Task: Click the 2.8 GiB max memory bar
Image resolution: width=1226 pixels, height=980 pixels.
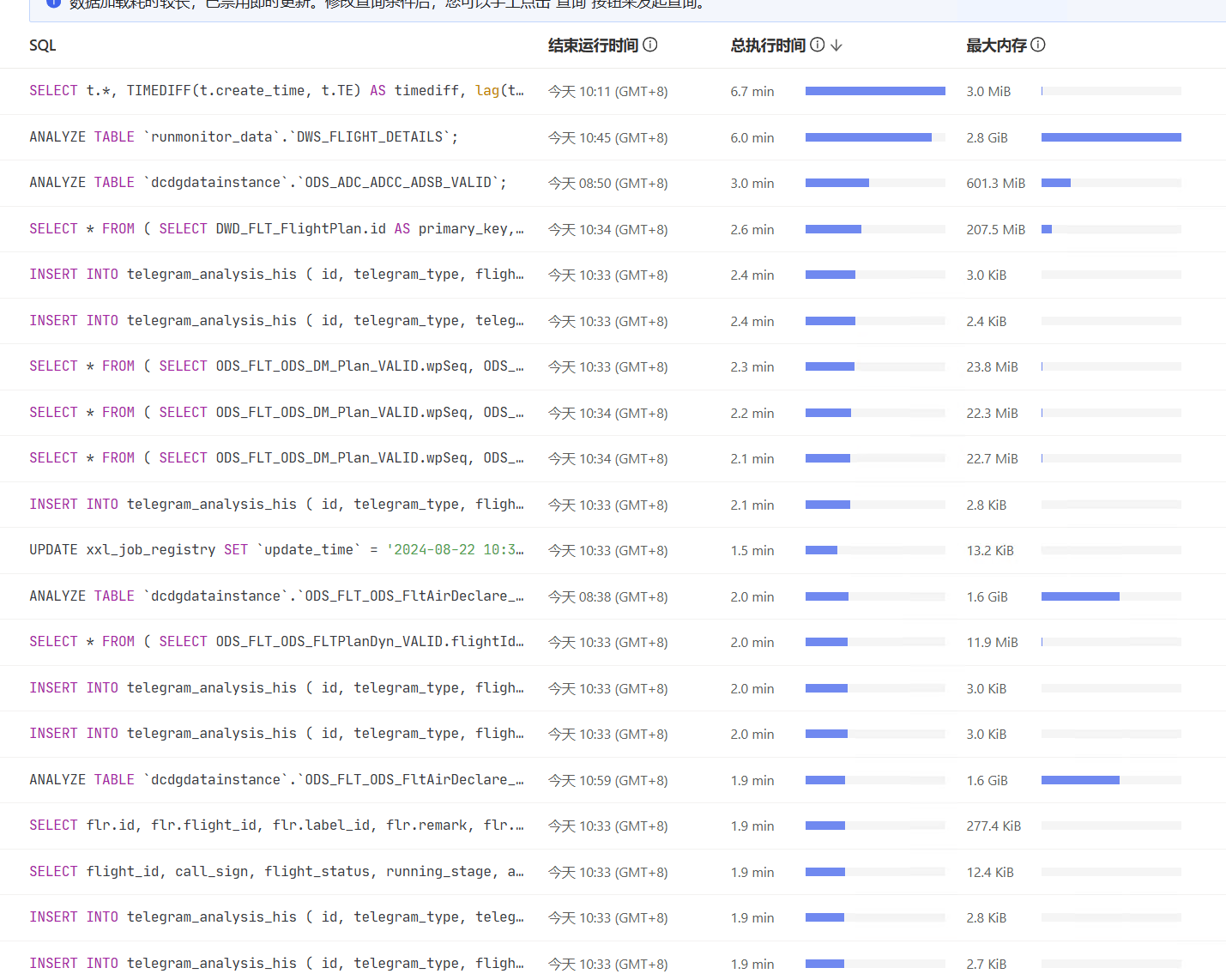Action: 1110,137
